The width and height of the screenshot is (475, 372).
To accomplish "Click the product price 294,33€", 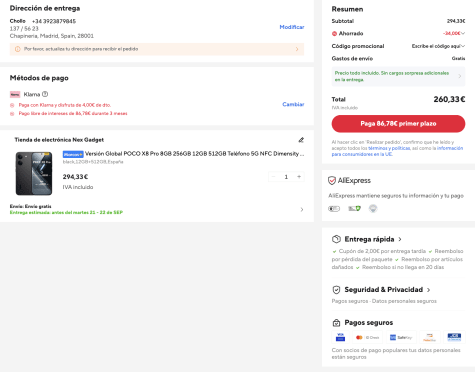I will [75, 177].
